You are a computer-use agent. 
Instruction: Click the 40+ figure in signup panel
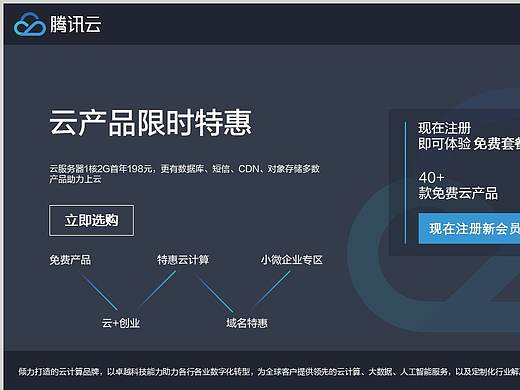coord(431,178)
